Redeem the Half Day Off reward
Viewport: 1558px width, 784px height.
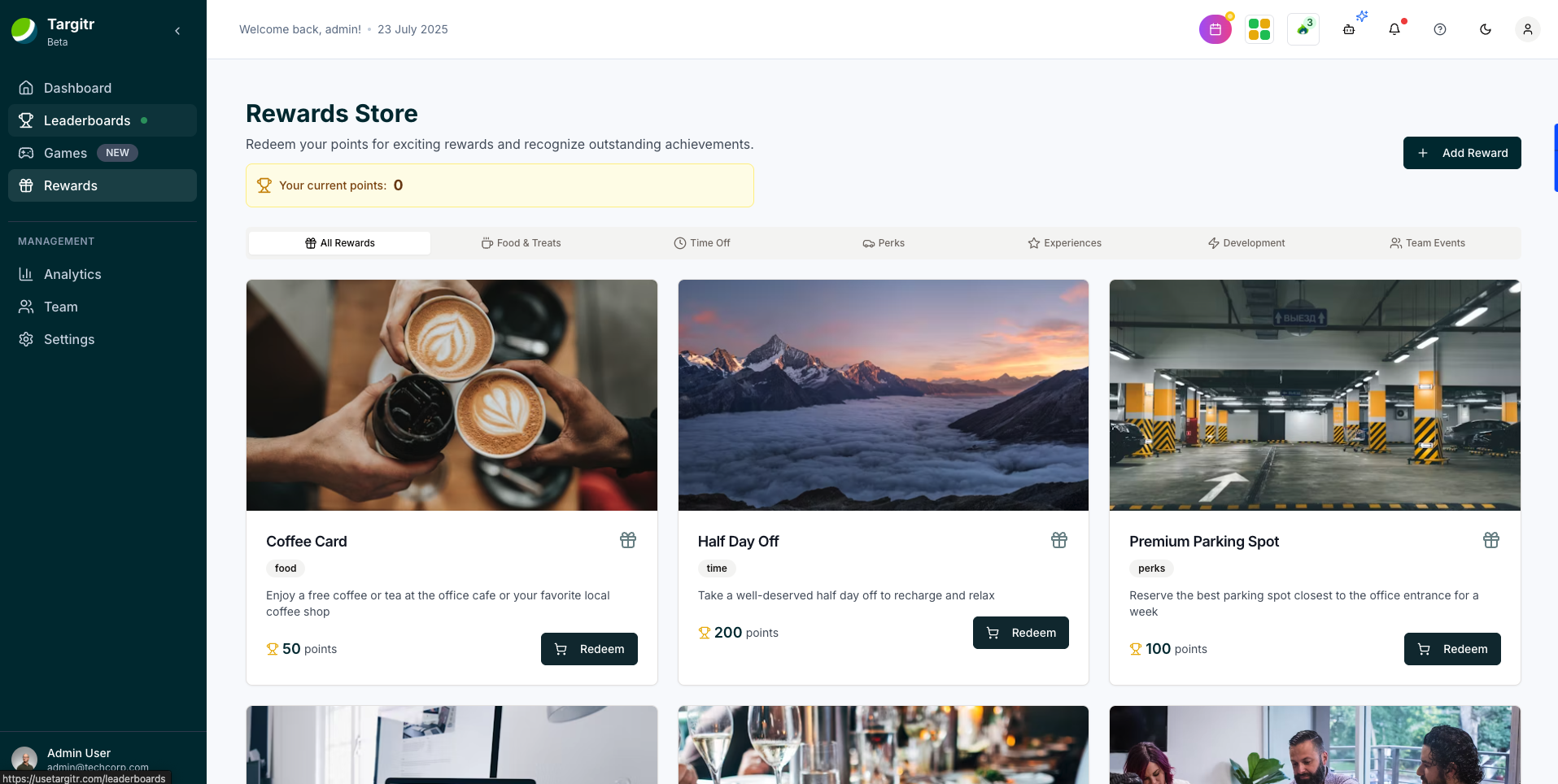(1021, 633)
